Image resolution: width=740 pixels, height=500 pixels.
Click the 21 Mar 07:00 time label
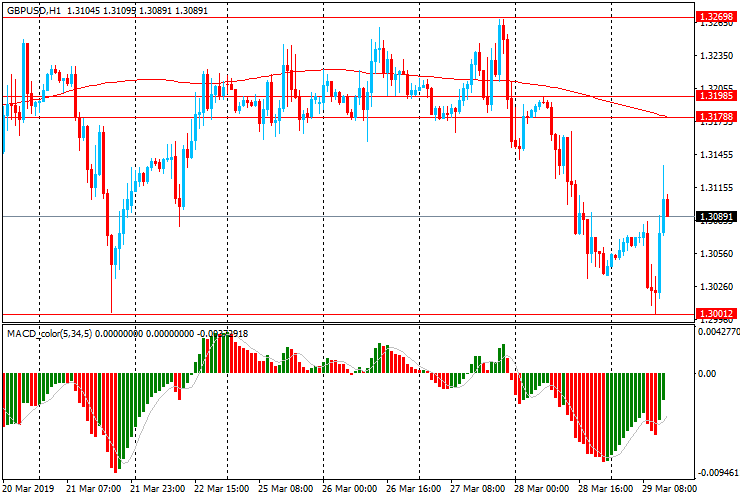(93, 488)
